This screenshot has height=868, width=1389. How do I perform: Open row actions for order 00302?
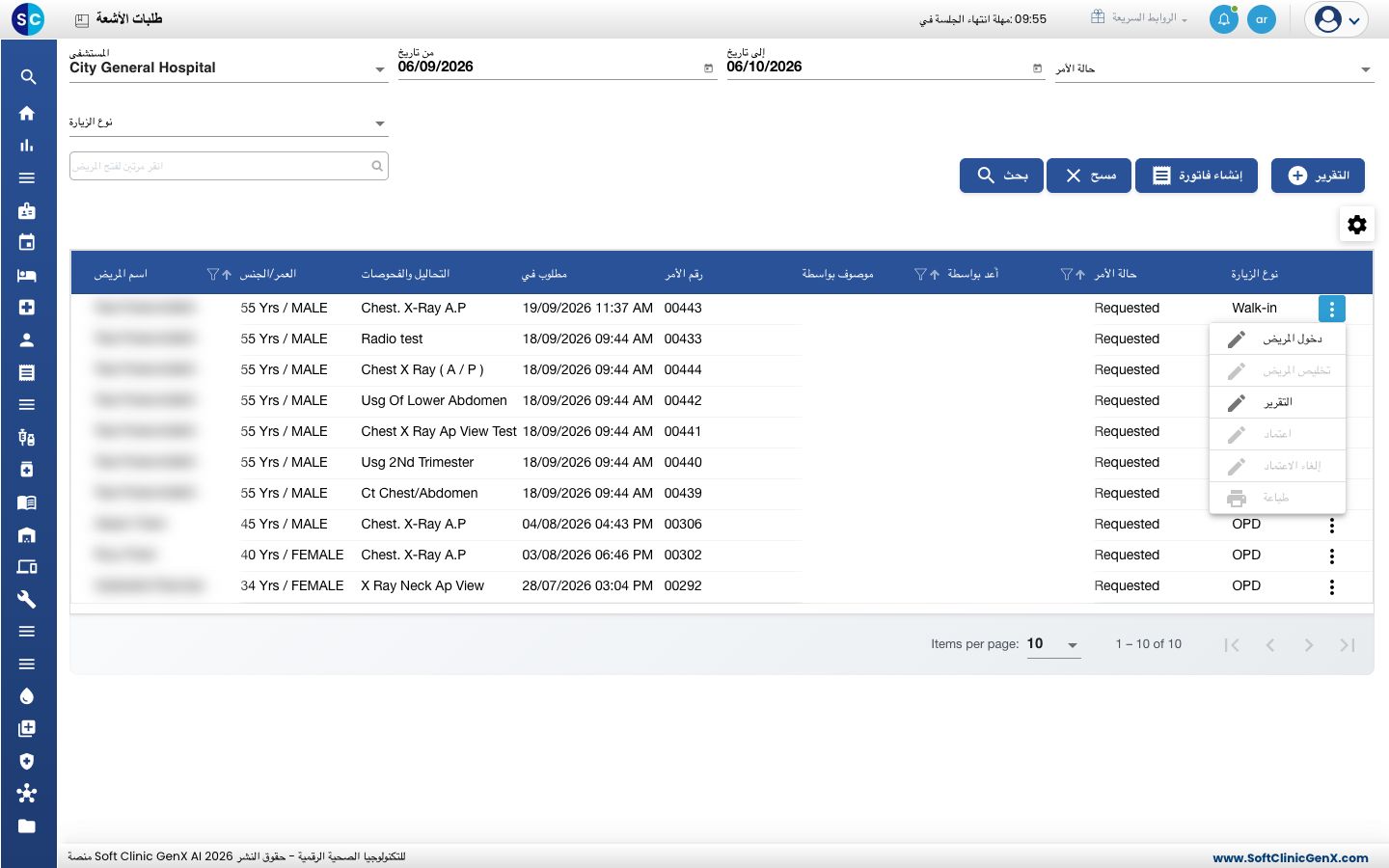[1332, 556]
